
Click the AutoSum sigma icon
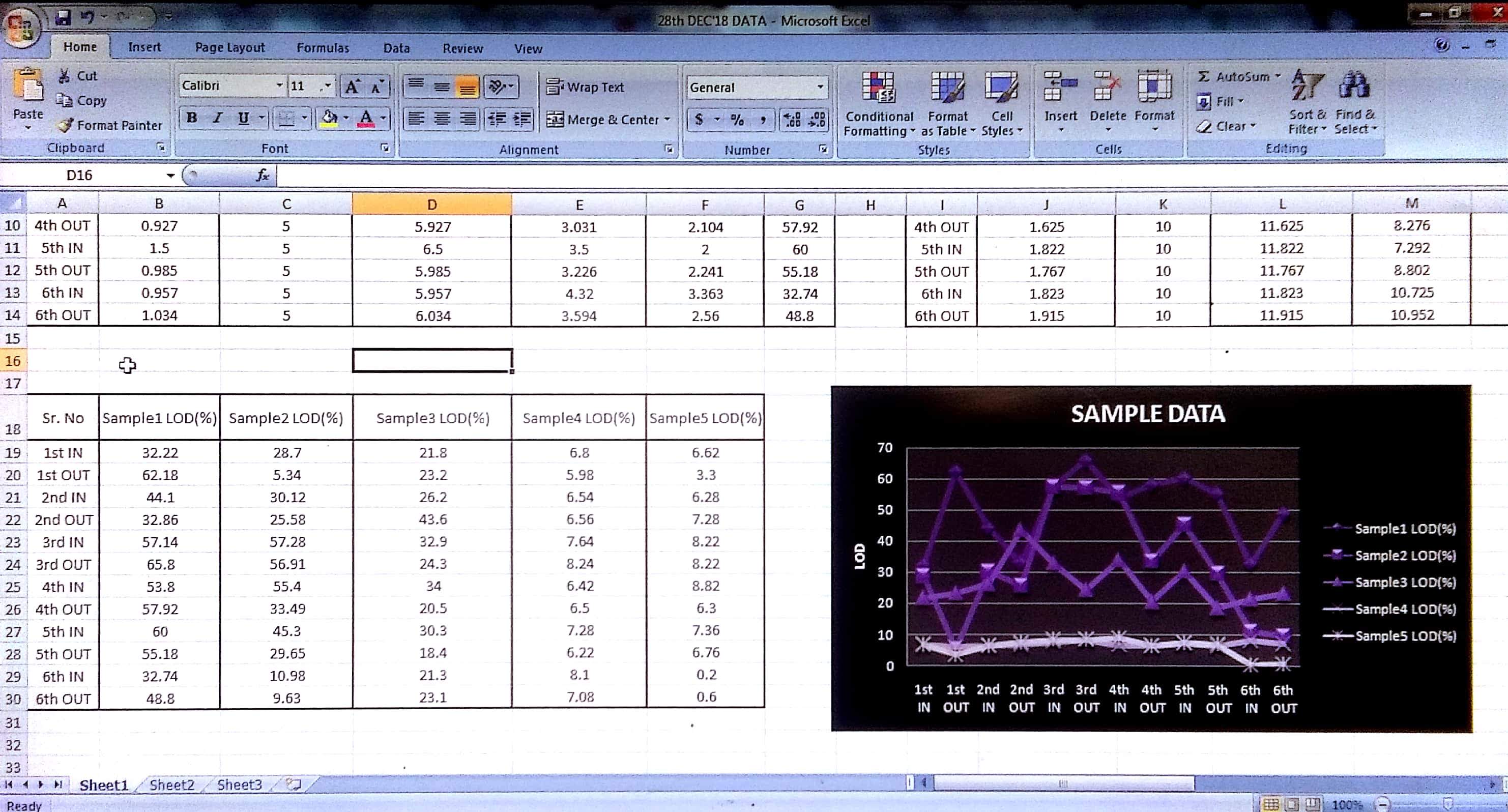[x=1204, y=77]
